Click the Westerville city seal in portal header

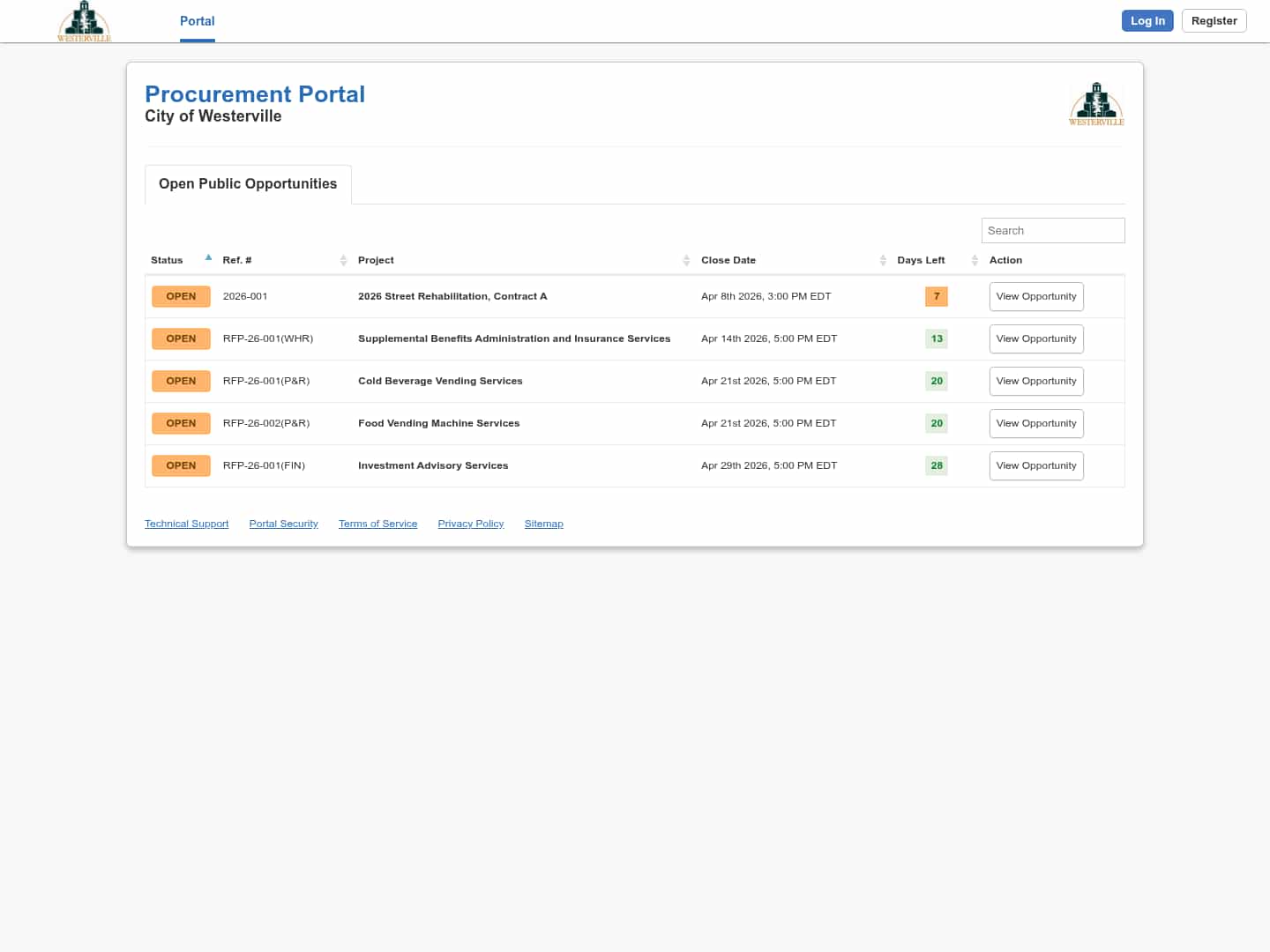[1096, 104]
